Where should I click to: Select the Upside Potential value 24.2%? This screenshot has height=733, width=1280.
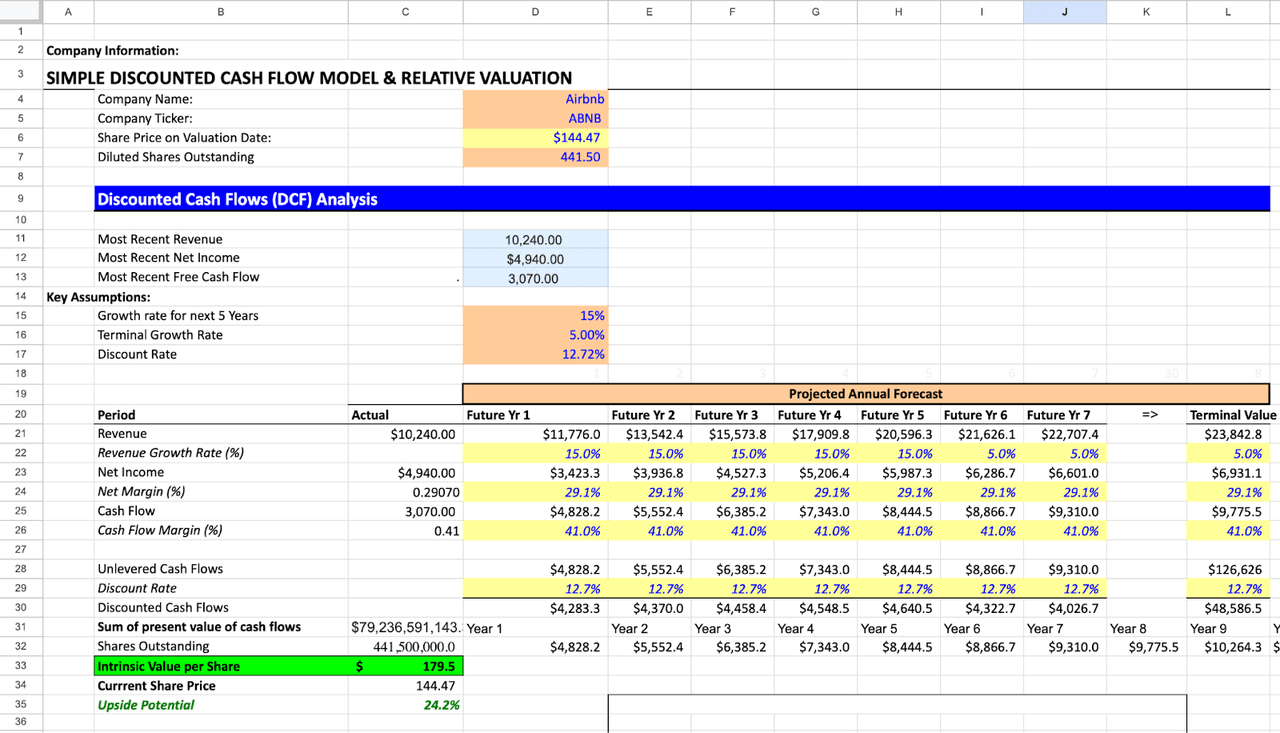tap(405, 705)
